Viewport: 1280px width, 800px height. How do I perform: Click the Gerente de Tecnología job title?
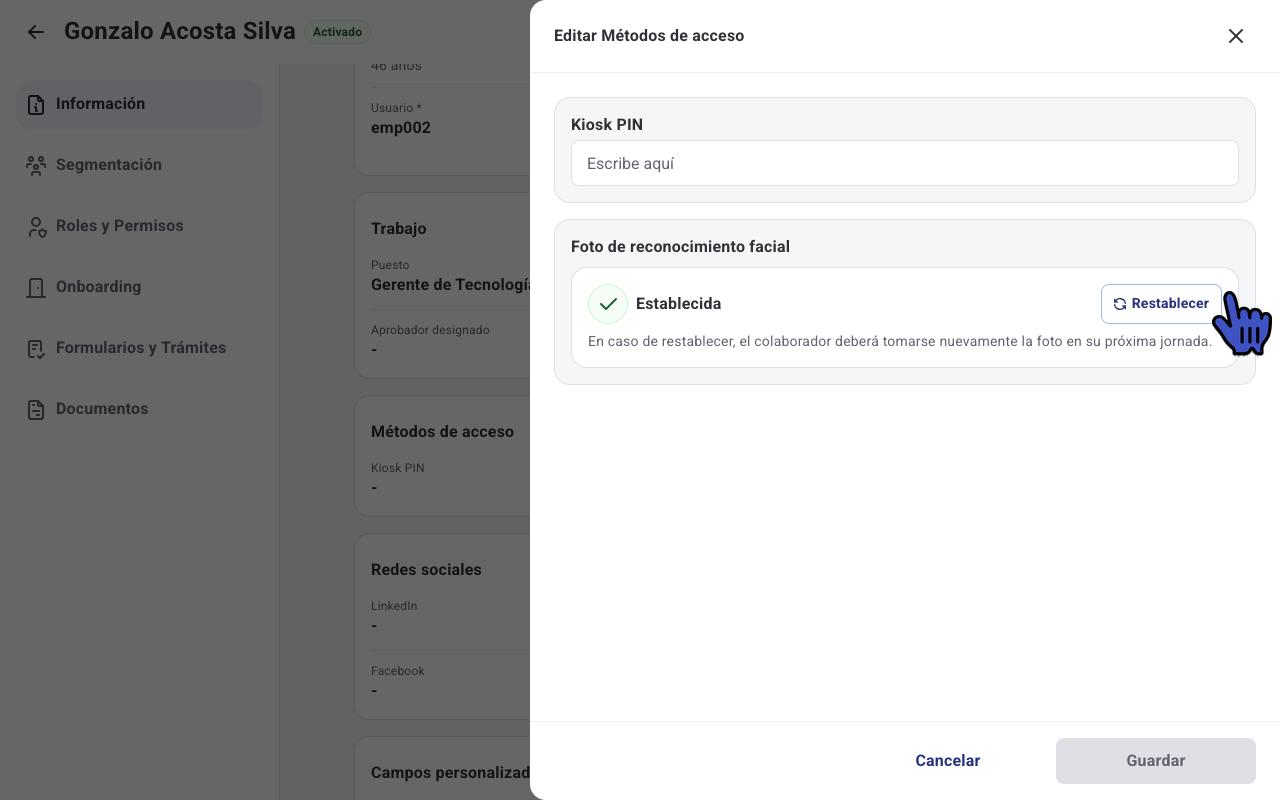pyautogui.click(x=450, y=285)
